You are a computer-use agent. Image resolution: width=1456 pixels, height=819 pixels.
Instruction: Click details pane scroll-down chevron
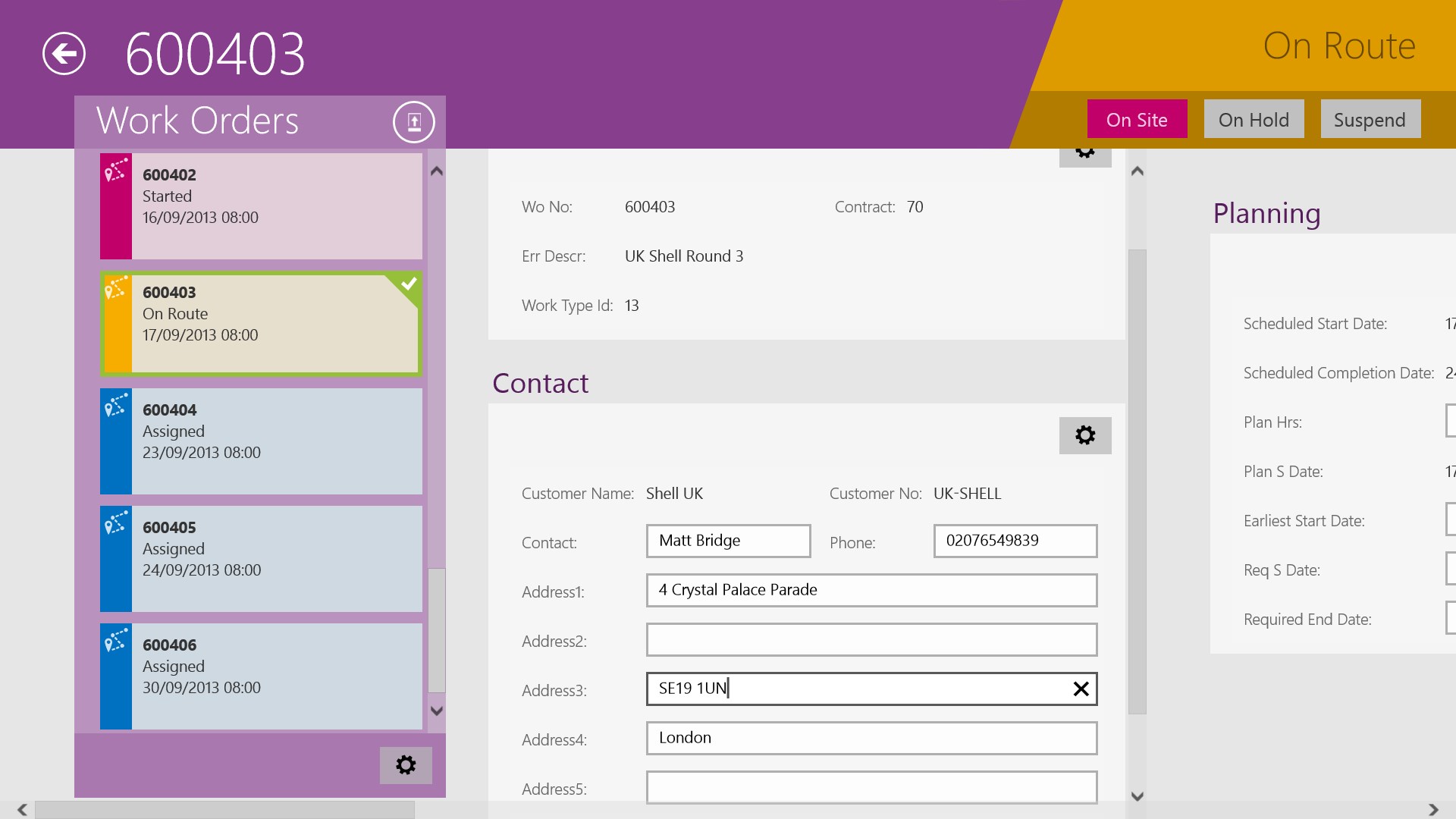[1137, 796]
